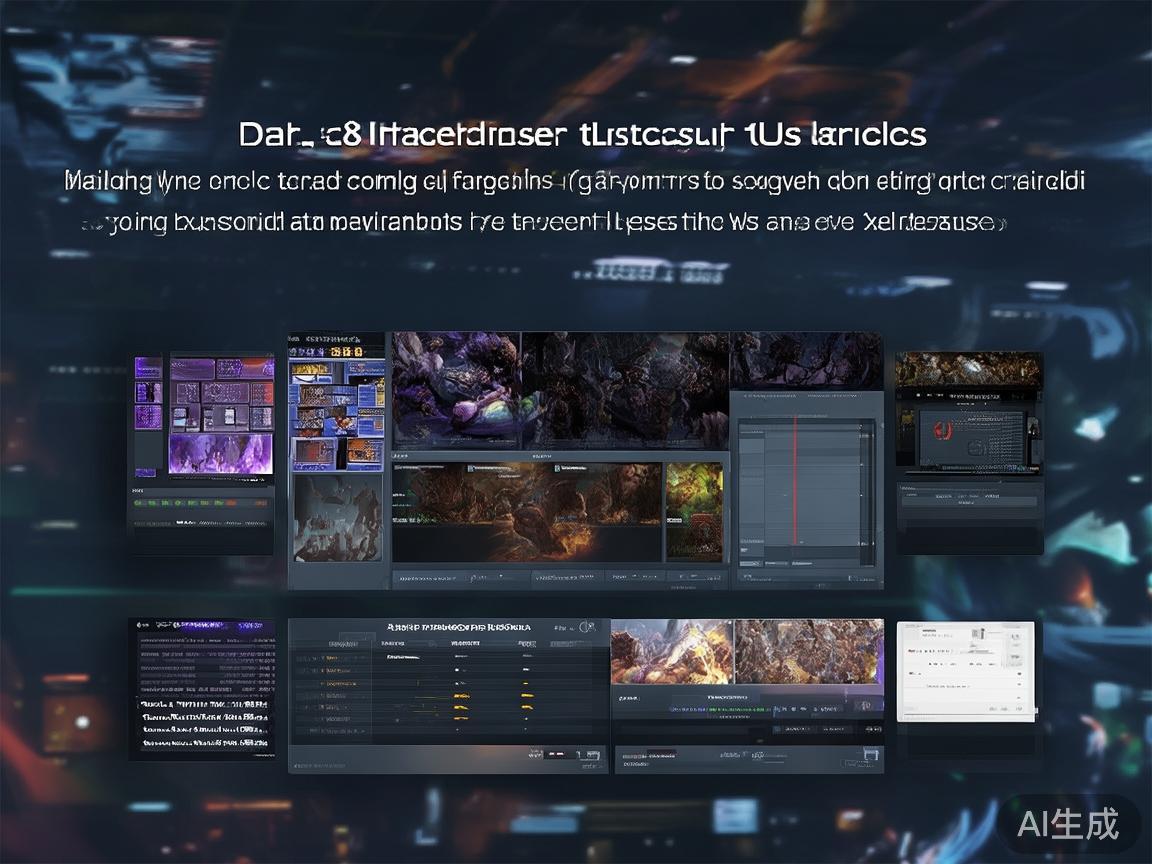Click the AI生成 watermark badge
The width and height of the screenshot is (1152, 864).
[x=1068, y=825]
